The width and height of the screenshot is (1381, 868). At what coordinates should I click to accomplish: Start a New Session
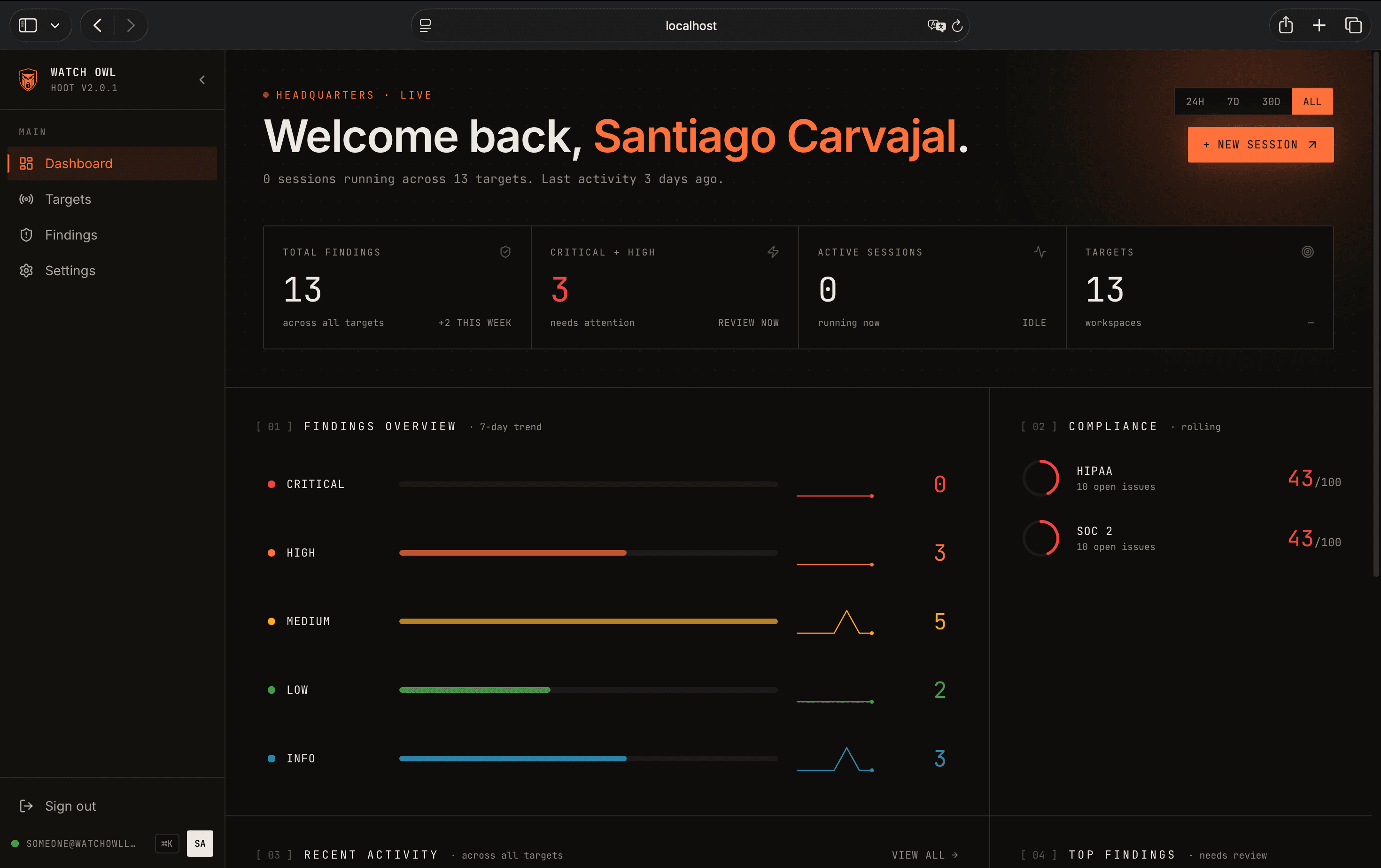coord(1260,145)
